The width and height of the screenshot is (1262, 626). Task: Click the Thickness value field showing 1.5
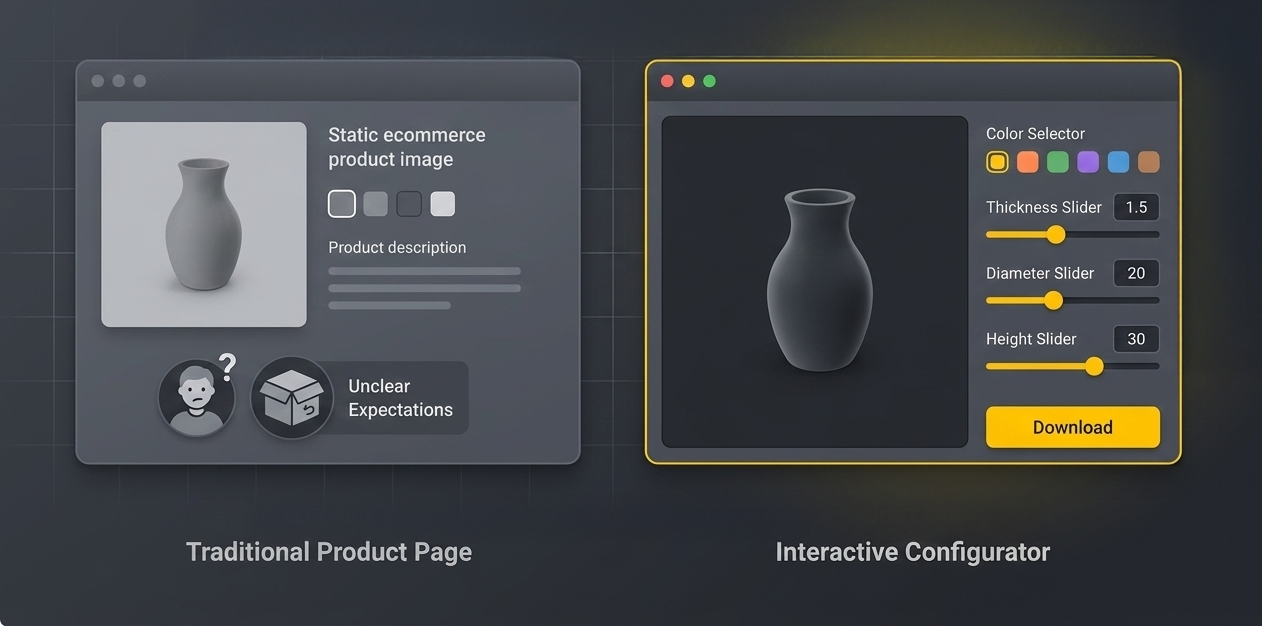pos(1136,207)
